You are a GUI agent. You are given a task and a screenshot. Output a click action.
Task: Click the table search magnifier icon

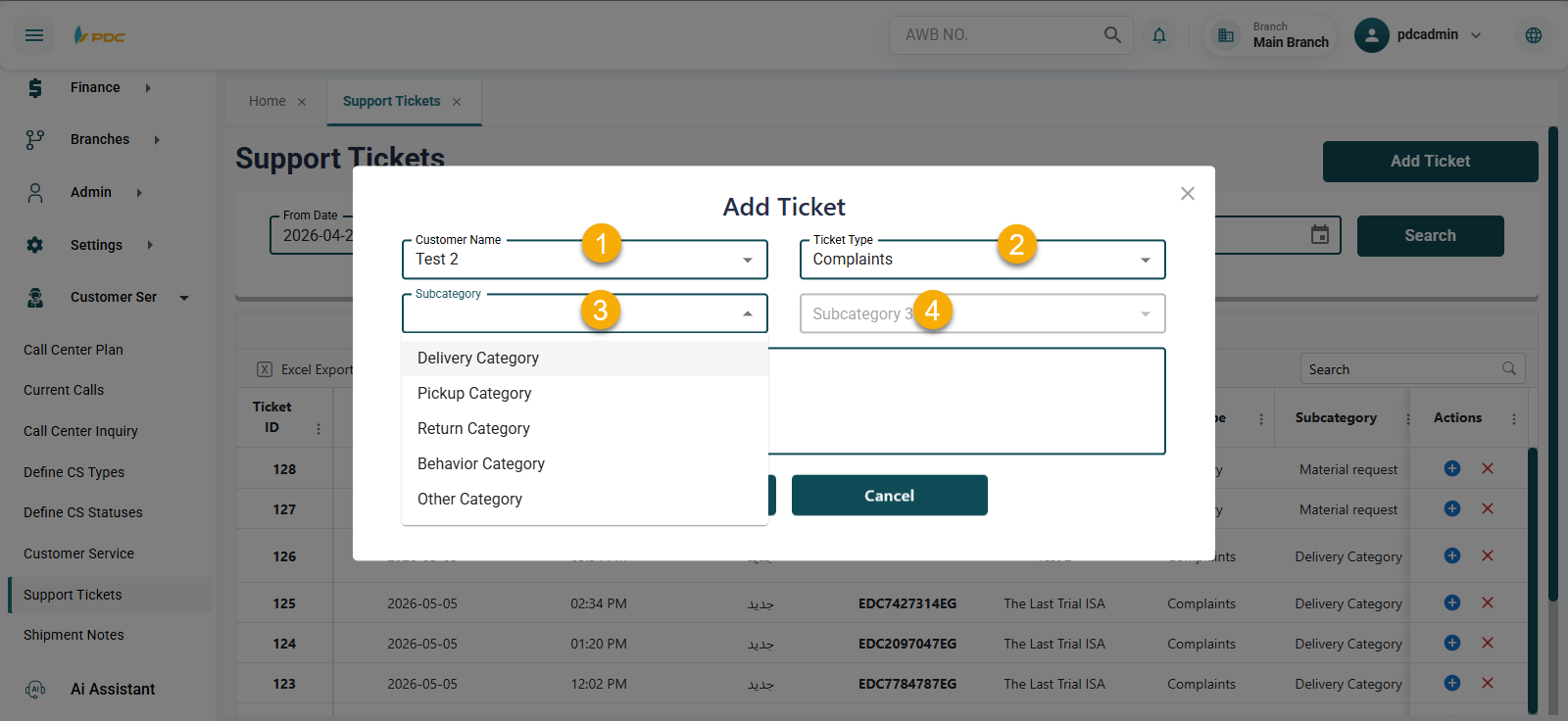(x=1509, y=368)
